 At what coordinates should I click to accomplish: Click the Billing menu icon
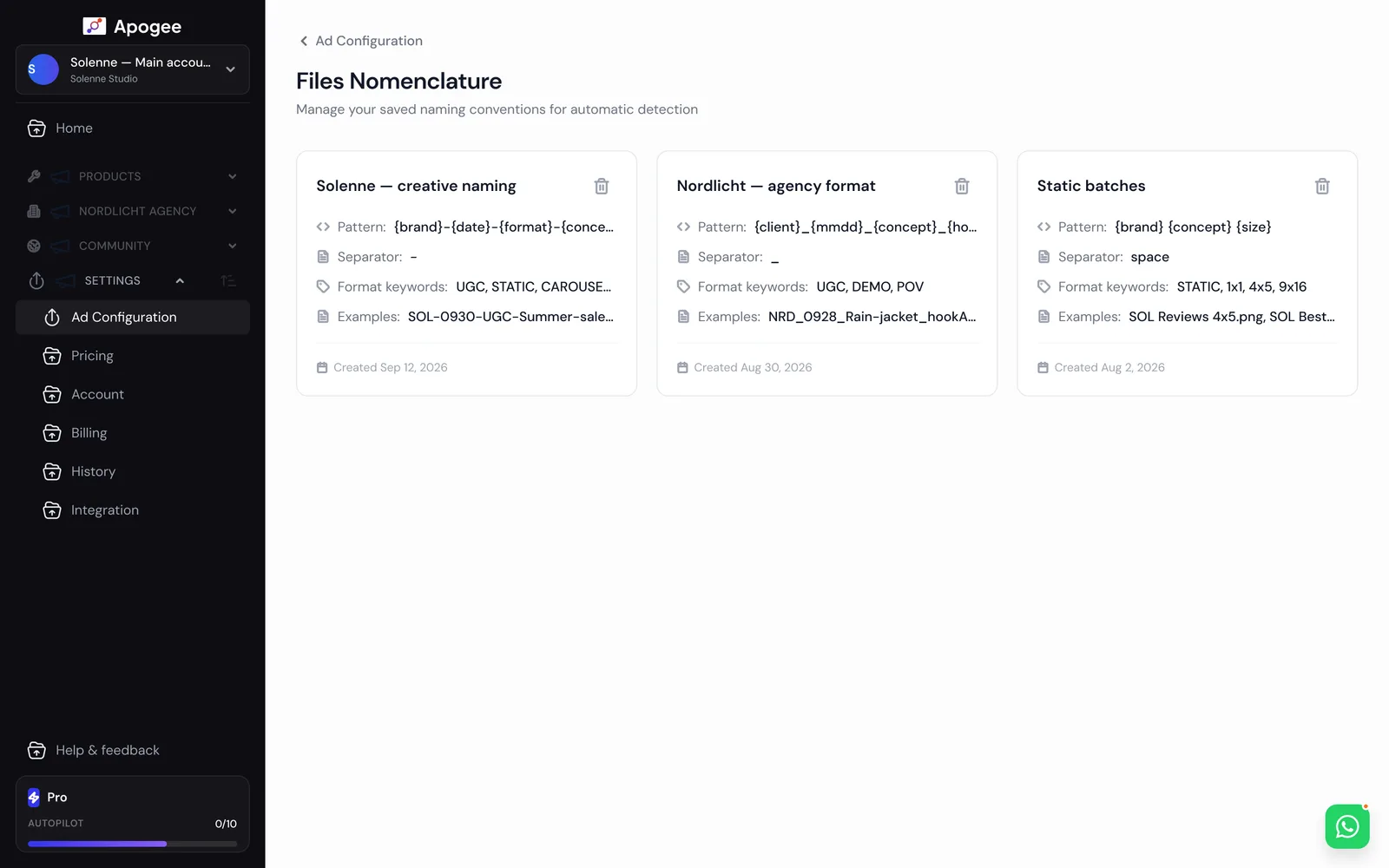point(52,433)
